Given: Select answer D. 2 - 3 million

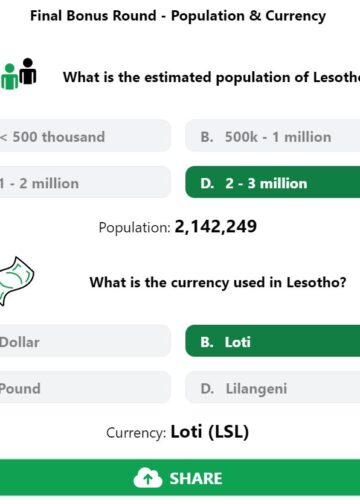Looking at the screenshot, I should (x=273, y=183).
